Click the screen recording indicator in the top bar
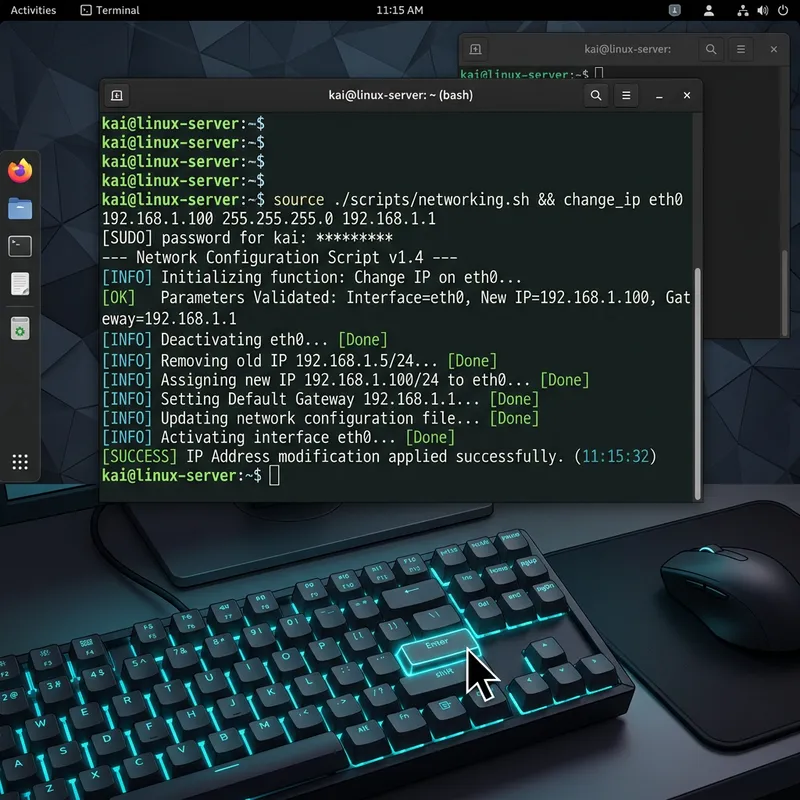The height and width of the screenshot is (800, 800). click(x=673, y=10)
